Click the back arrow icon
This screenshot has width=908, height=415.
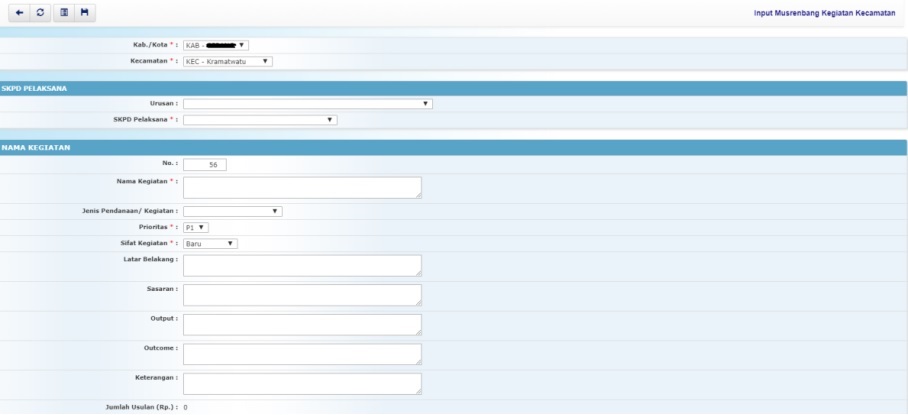[x=19, y=13]
